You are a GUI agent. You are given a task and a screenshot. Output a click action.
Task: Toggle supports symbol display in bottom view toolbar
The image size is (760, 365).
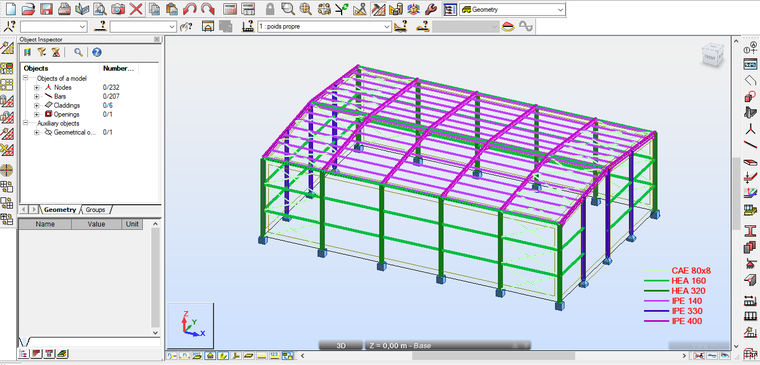point(211,356)
